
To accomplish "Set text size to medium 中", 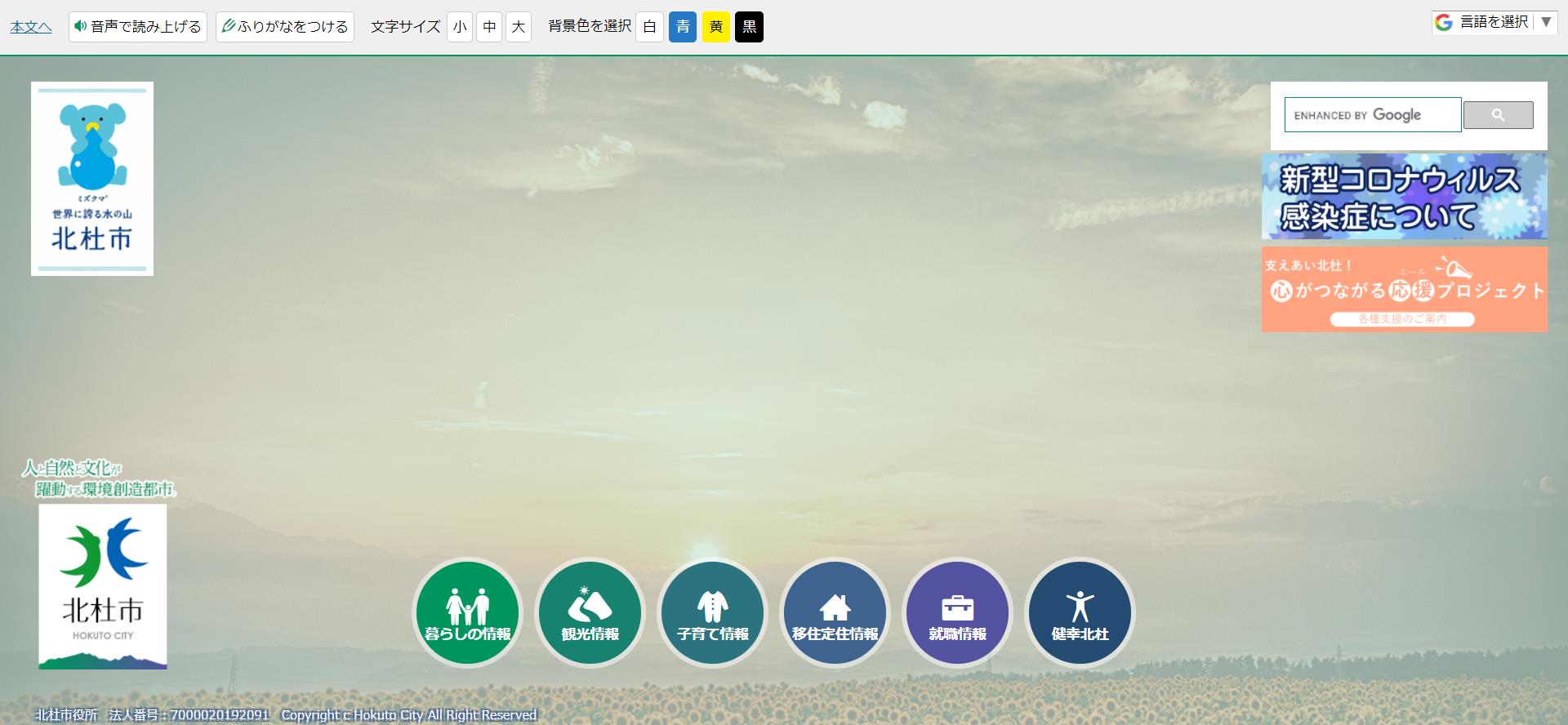I will (x=489, y=27).
